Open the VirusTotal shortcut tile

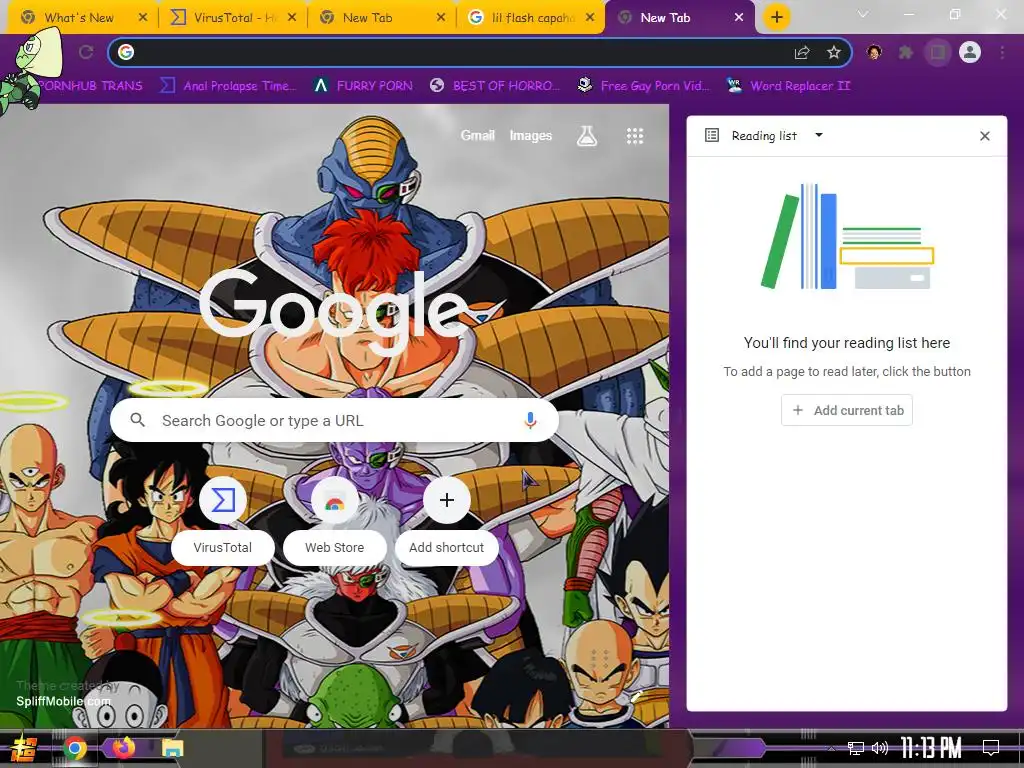coord(223,522)
